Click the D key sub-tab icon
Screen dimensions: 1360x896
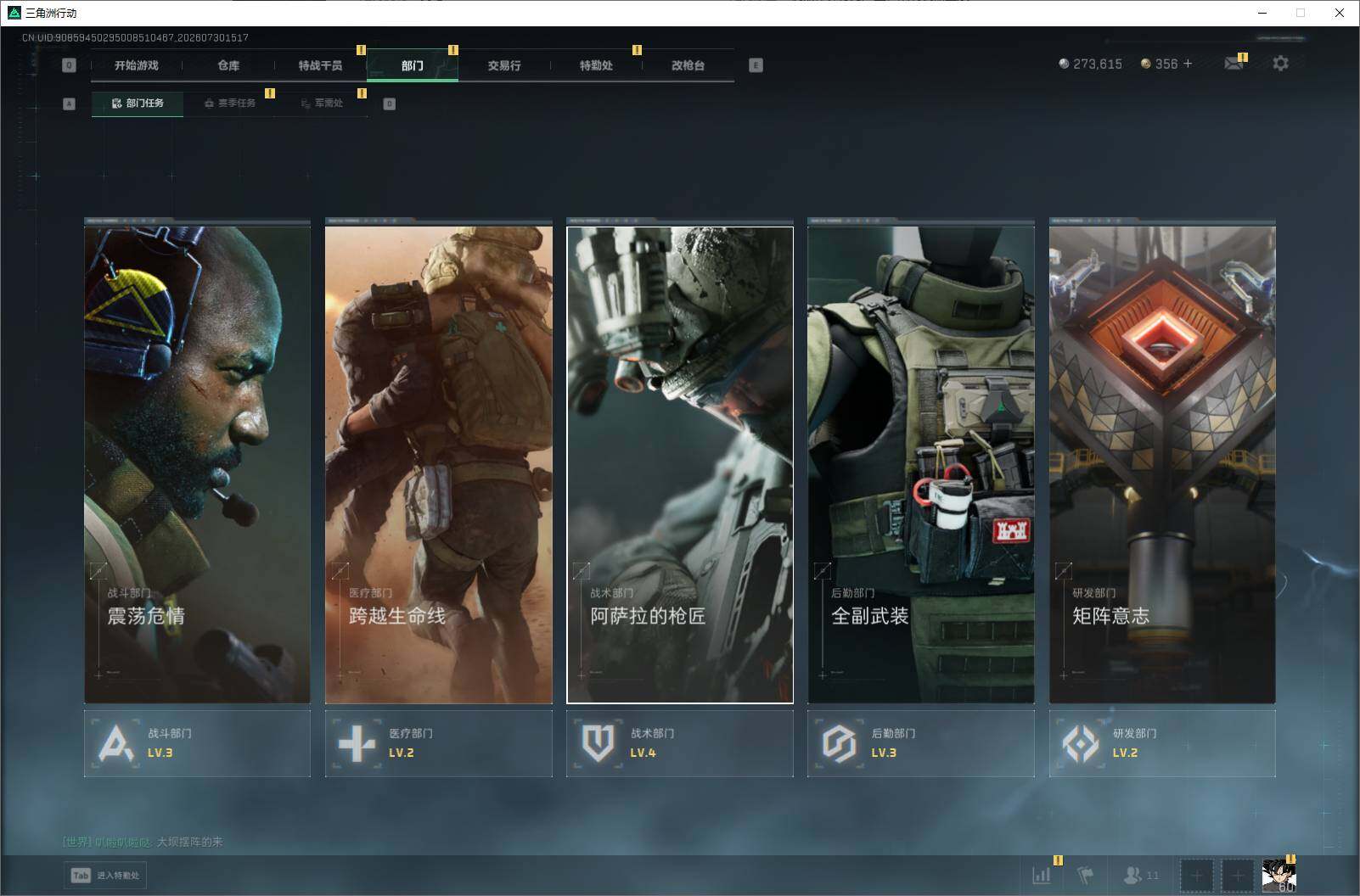pos(389,104)
